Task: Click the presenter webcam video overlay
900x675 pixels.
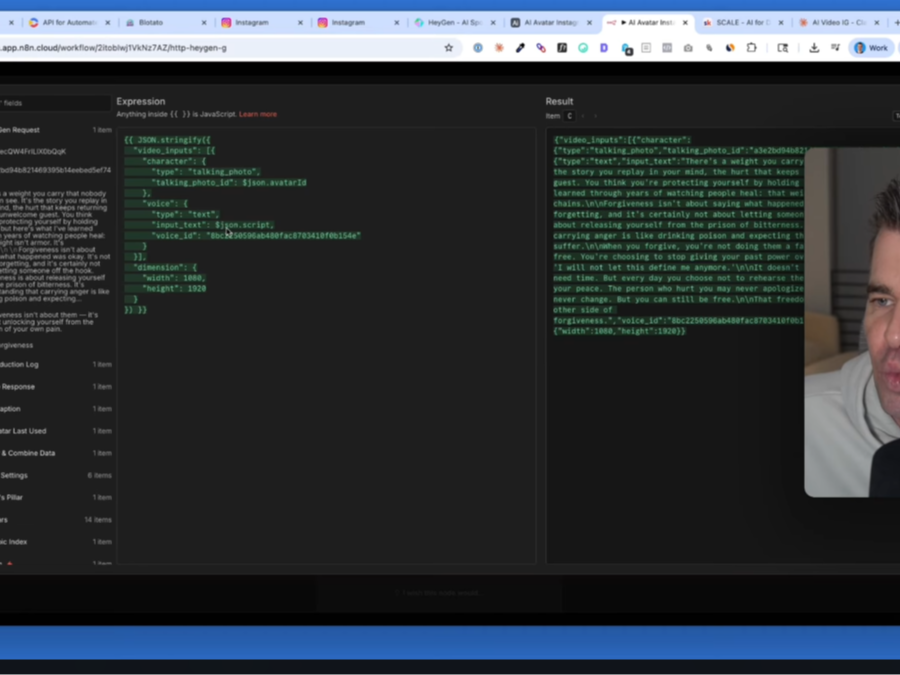Action: 852,322
